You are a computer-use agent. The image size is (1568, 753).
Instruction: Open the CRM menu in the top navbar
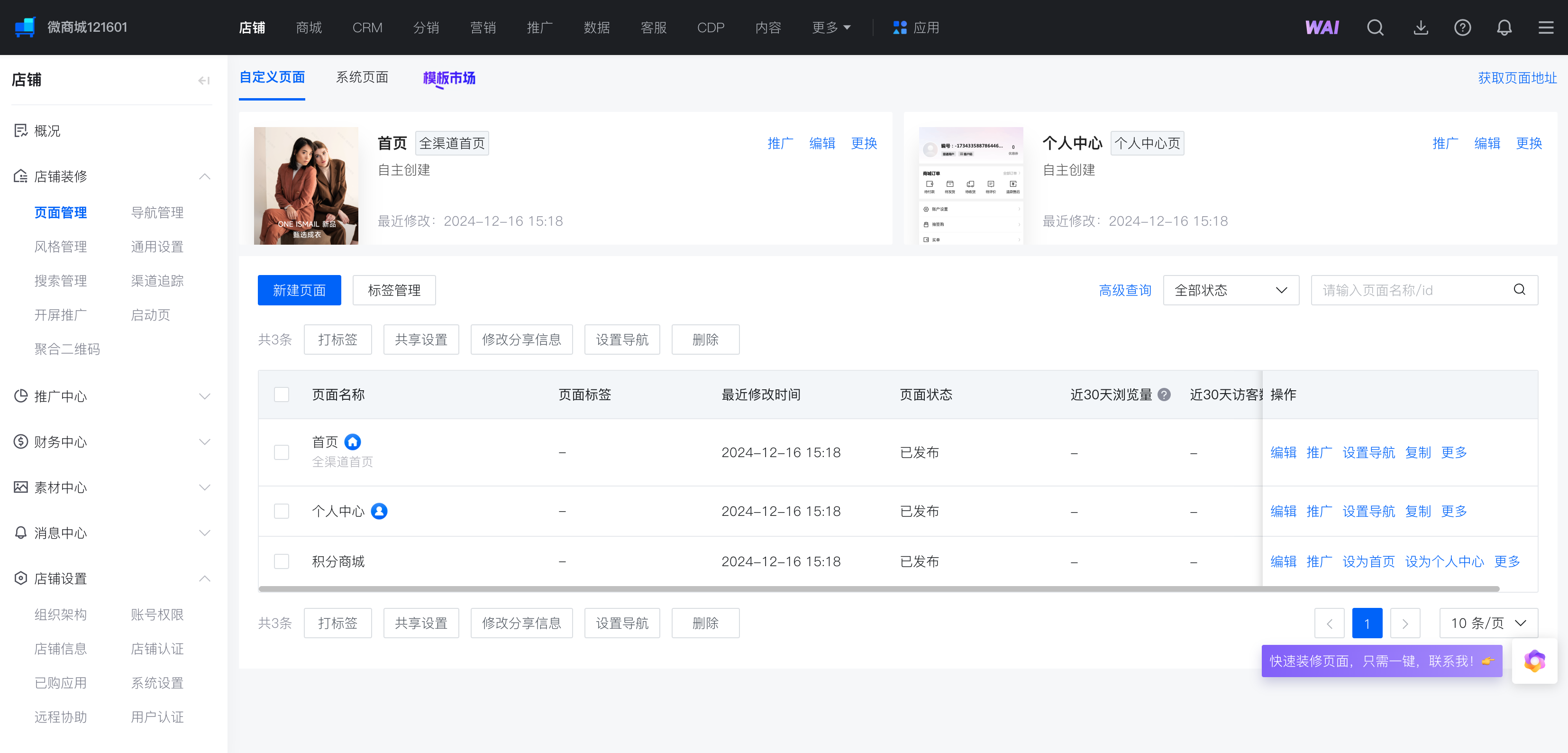tap(367, 28)
